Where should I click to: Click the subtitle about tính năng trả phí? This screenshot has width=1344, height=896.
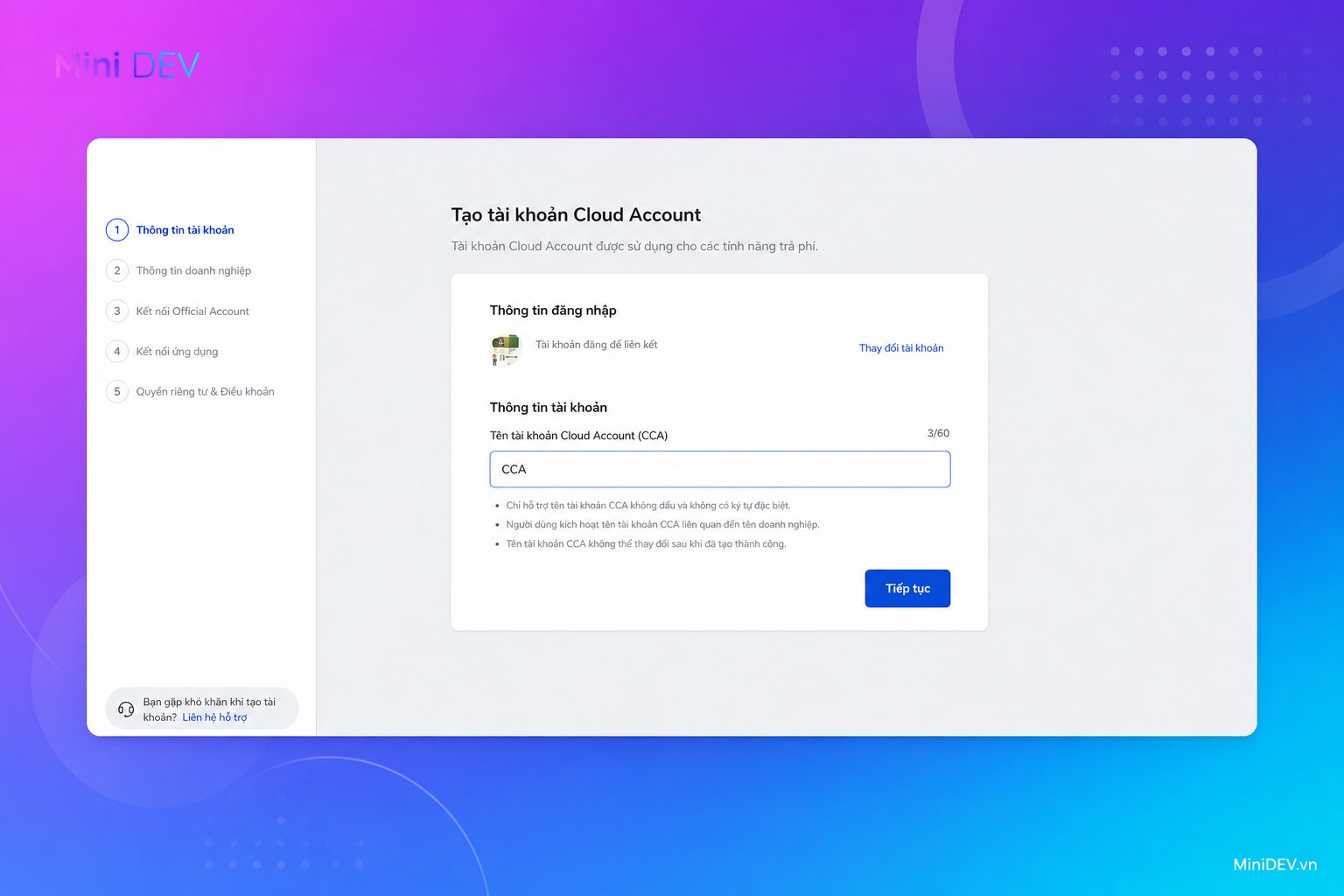tap(634, 246)
